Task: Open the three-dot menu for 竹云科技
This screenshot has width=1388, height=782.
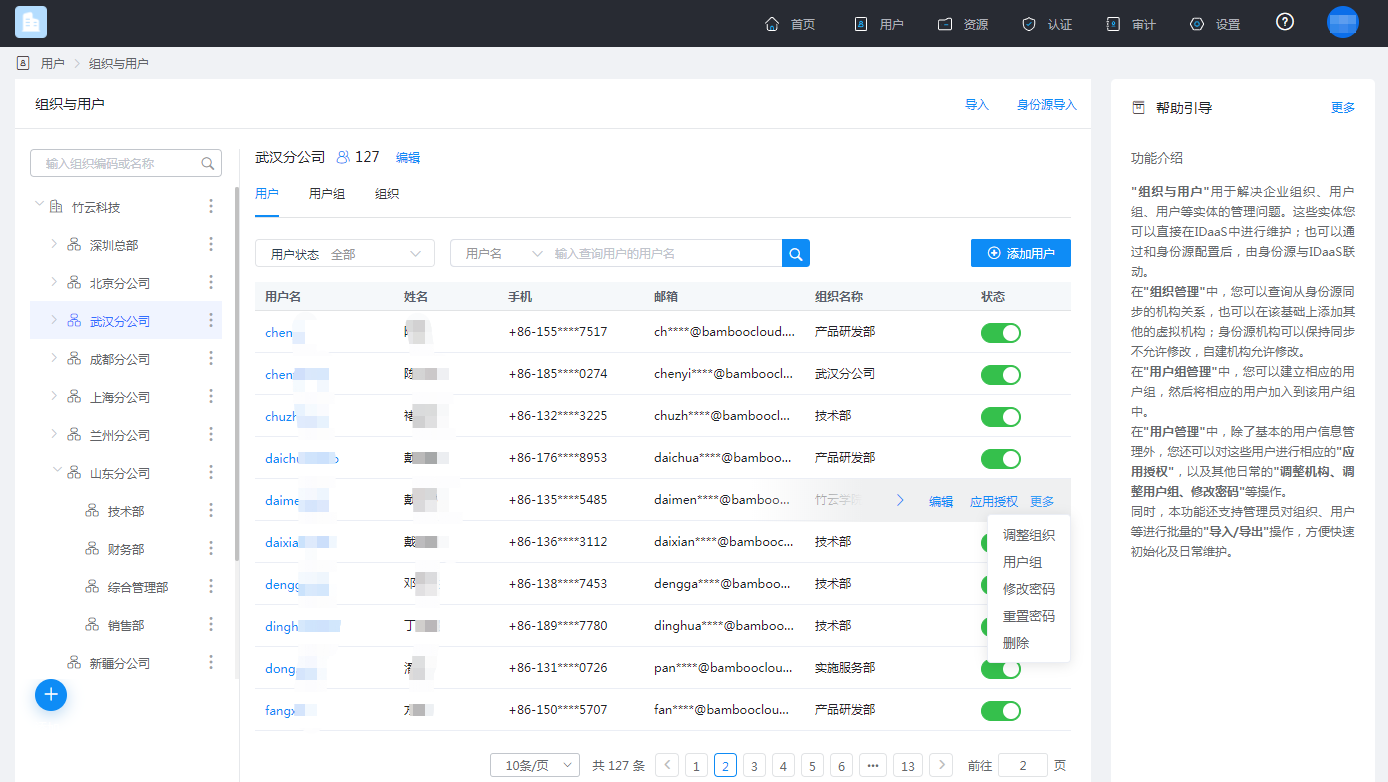Action: click(211, 207)
